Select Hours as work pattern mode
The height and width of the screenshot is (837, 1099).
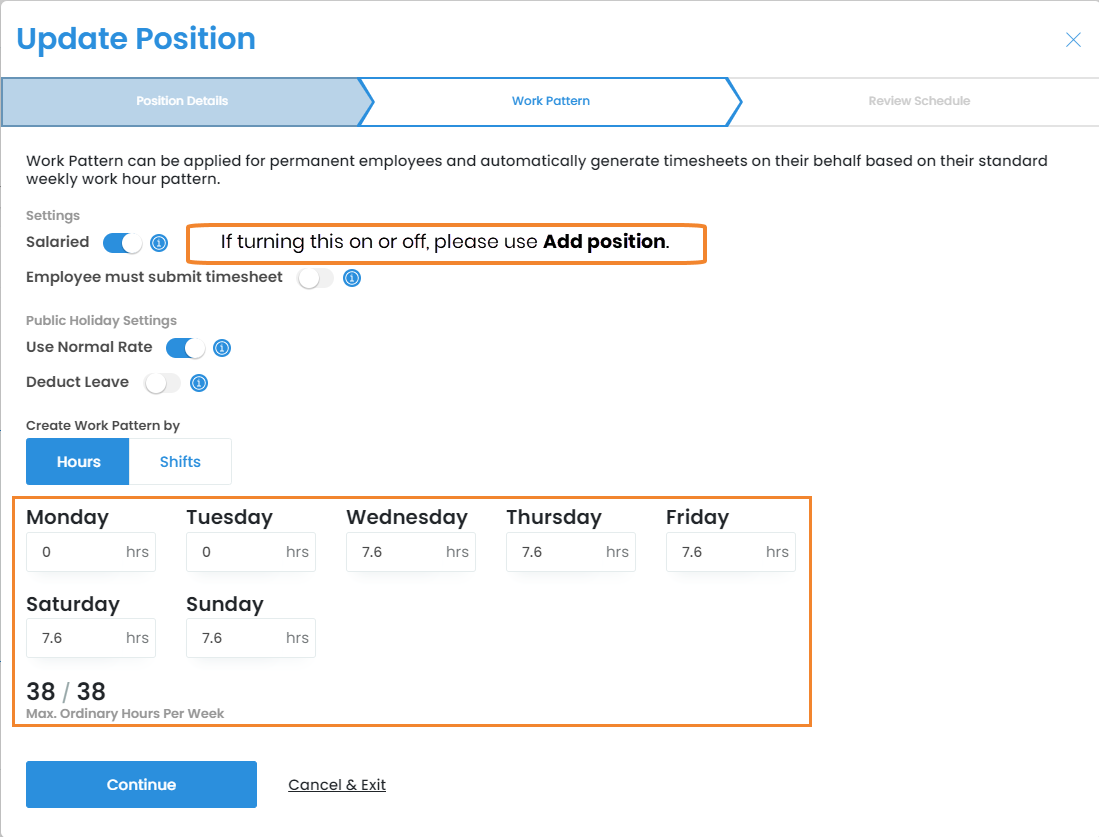78,462
